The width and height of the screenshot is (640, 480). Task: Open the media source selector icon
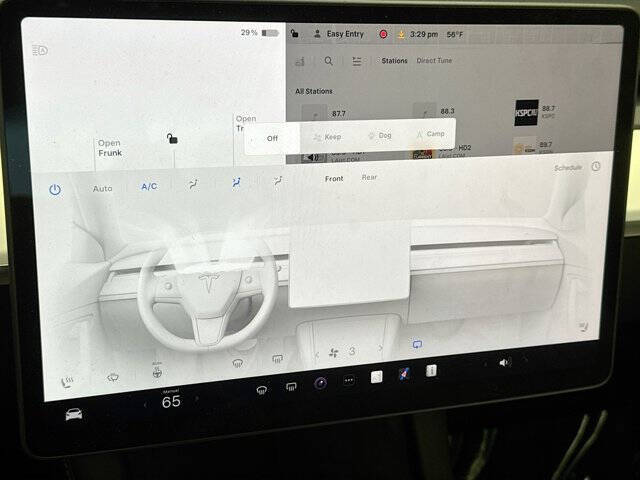[300, 61]
